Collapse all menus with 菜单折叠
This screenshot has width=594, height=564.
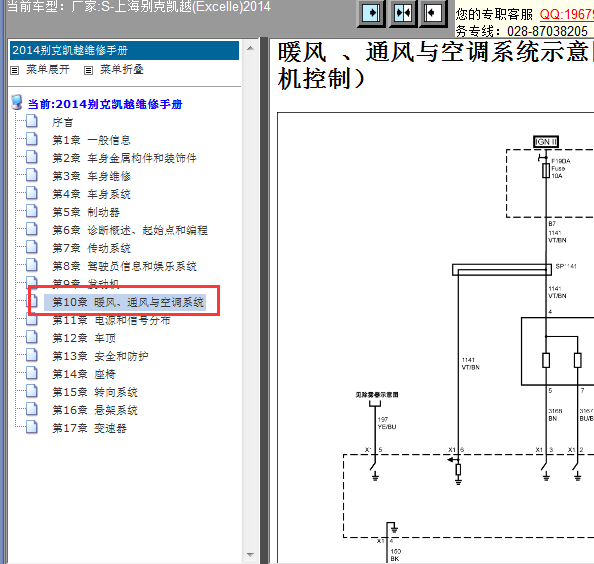pos(122,70)
